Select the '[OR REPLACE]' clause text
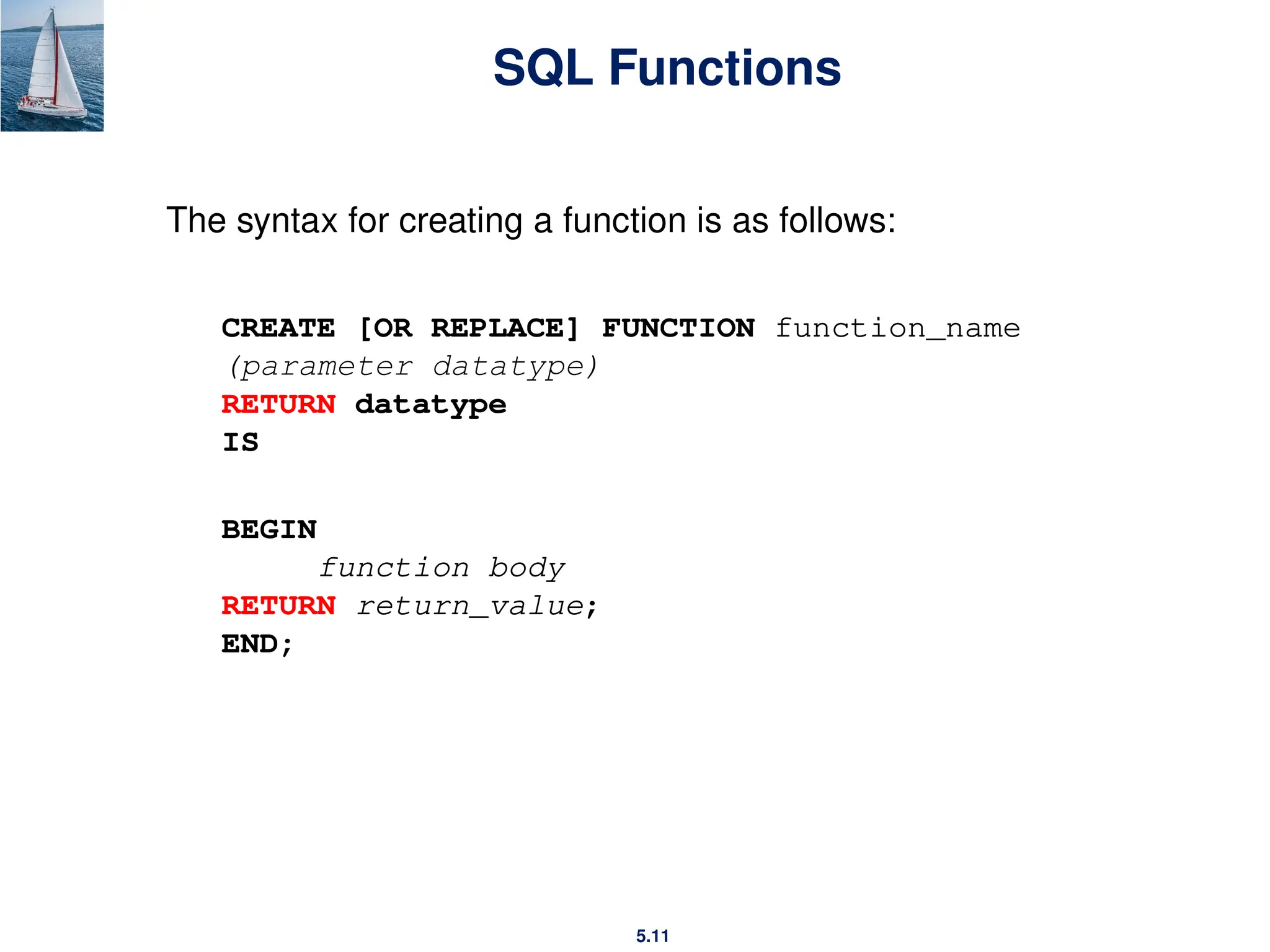This screenshot has height=952, width=1270. [469, 328]
